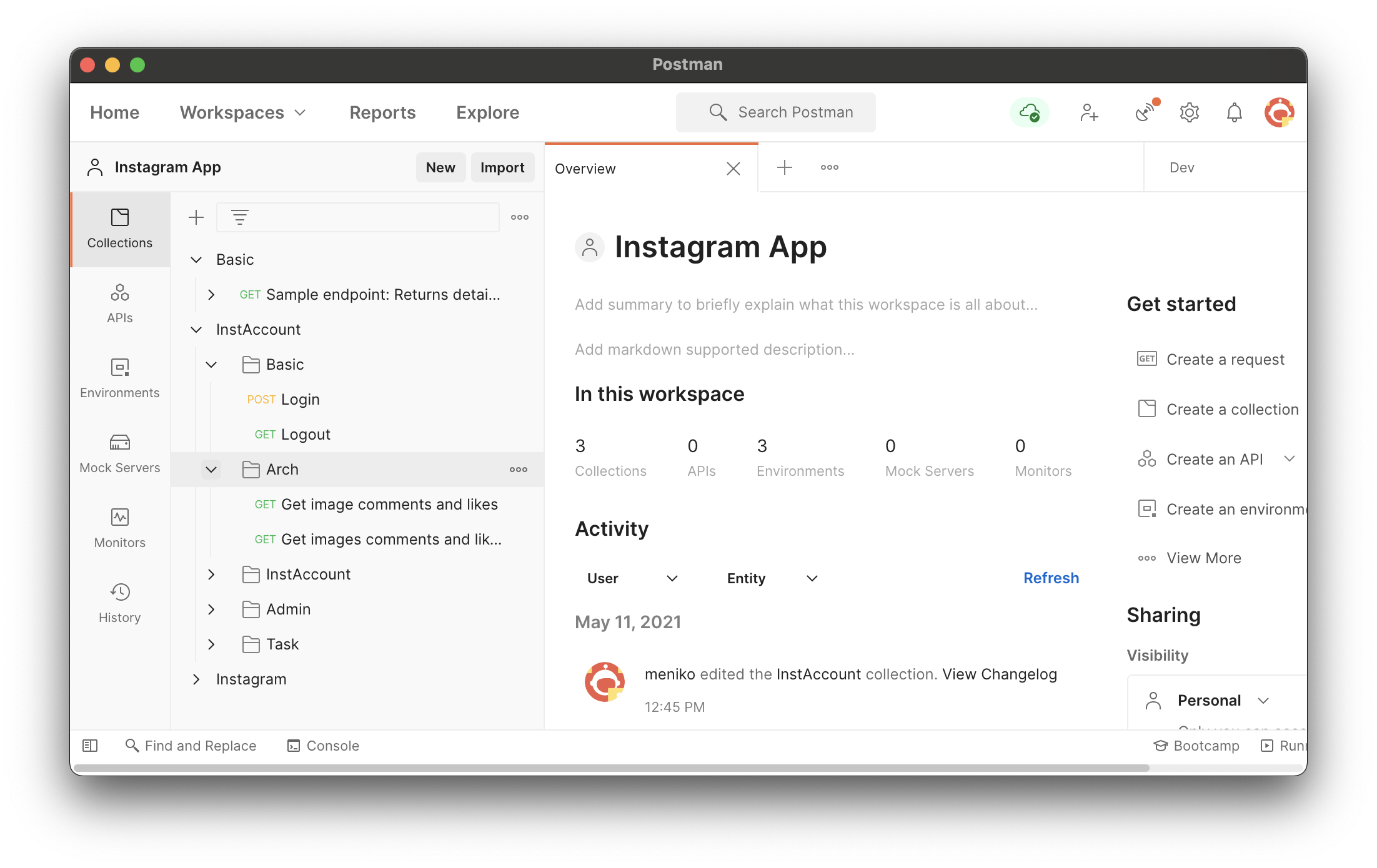Open the History panel
Viewport: 1377px width, 868px height.
[x=119, y=601]
